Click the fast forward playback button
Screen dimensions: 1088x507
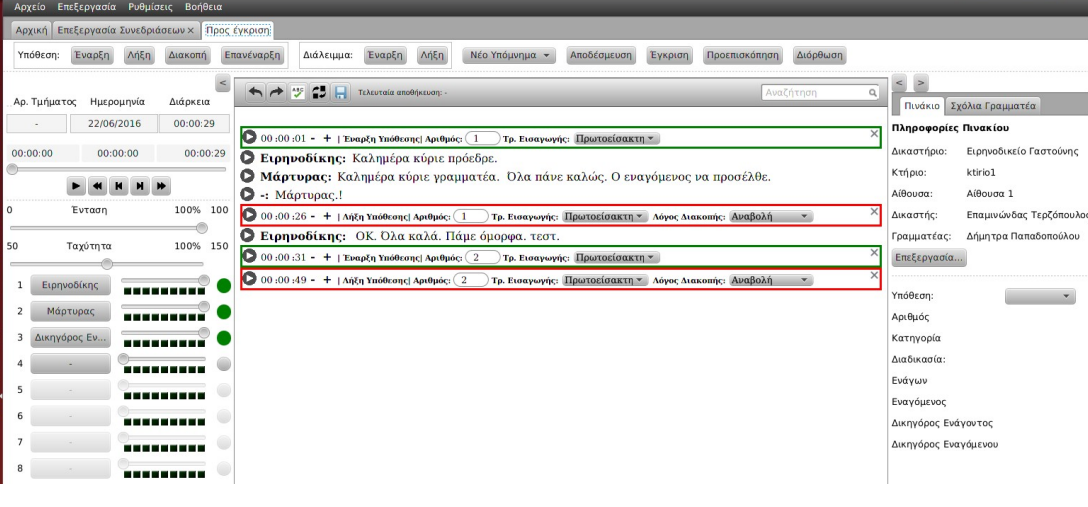(161, 187)
